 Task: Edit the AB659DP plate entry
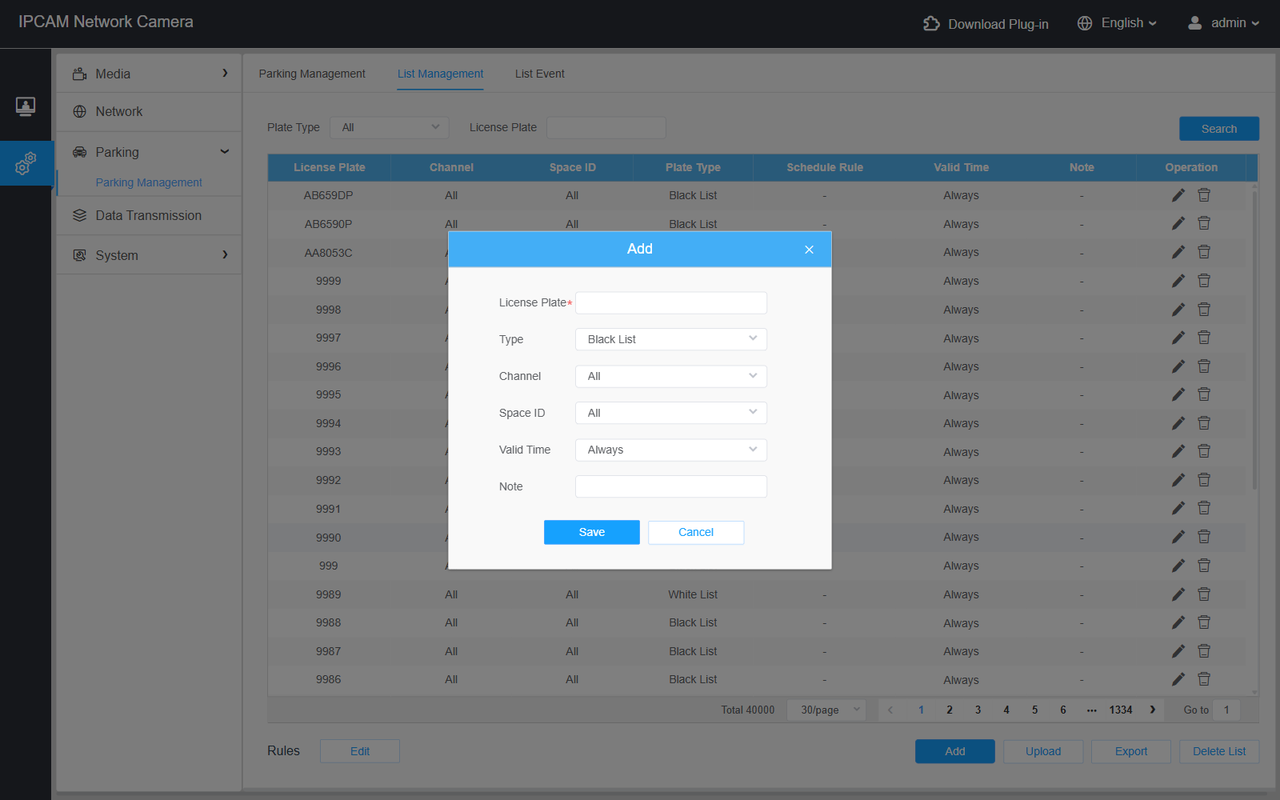pyautogui.click(x=1178, y=195)
